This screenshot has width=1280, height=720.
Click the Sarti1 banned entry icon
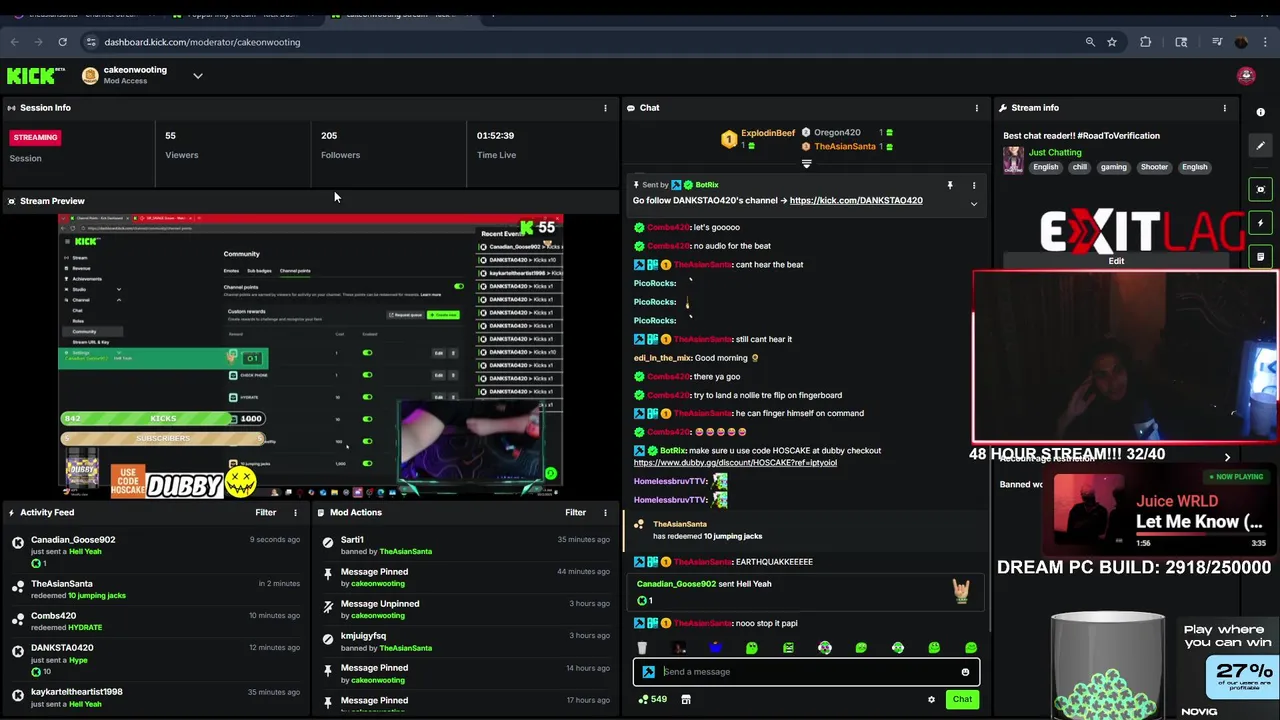tap(327, 542)
